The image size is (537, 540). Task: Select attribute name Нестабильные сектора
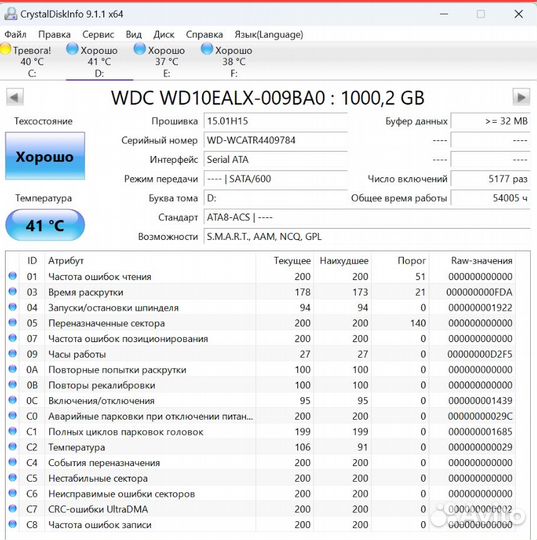click(x=98, y=478)
